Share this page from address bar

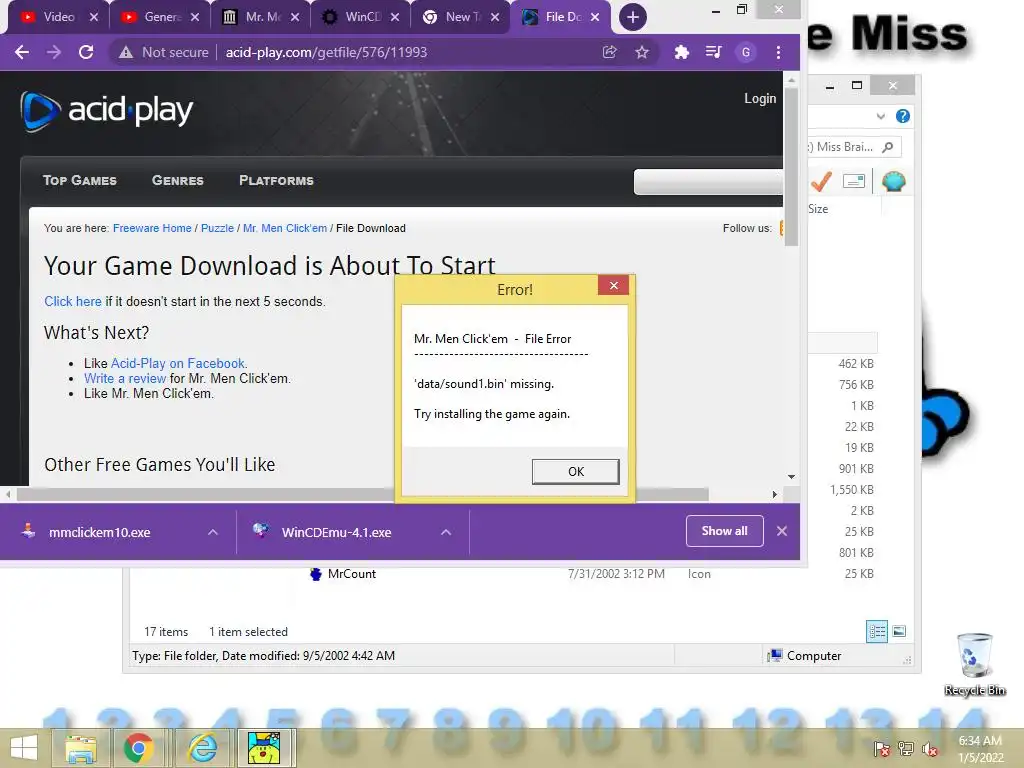[x=609, y=52]
